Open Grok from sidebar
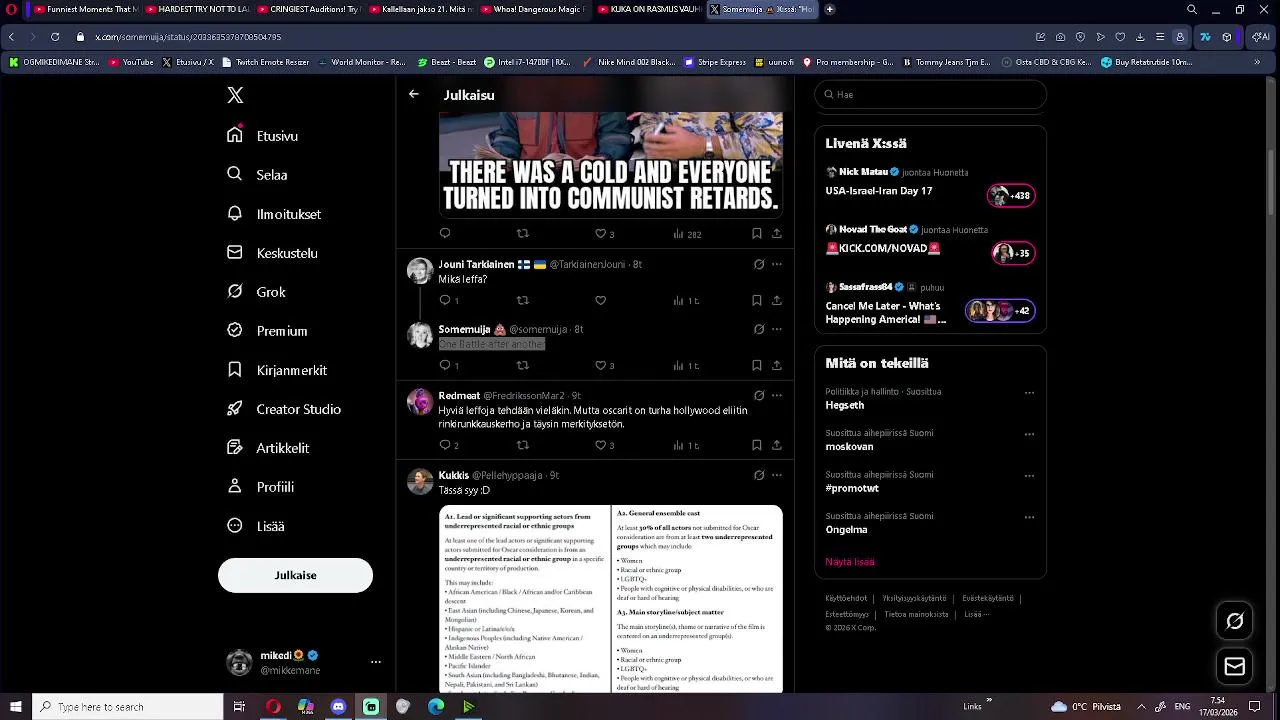This screenshot has width=1280, height=720. tap(256, 292)
